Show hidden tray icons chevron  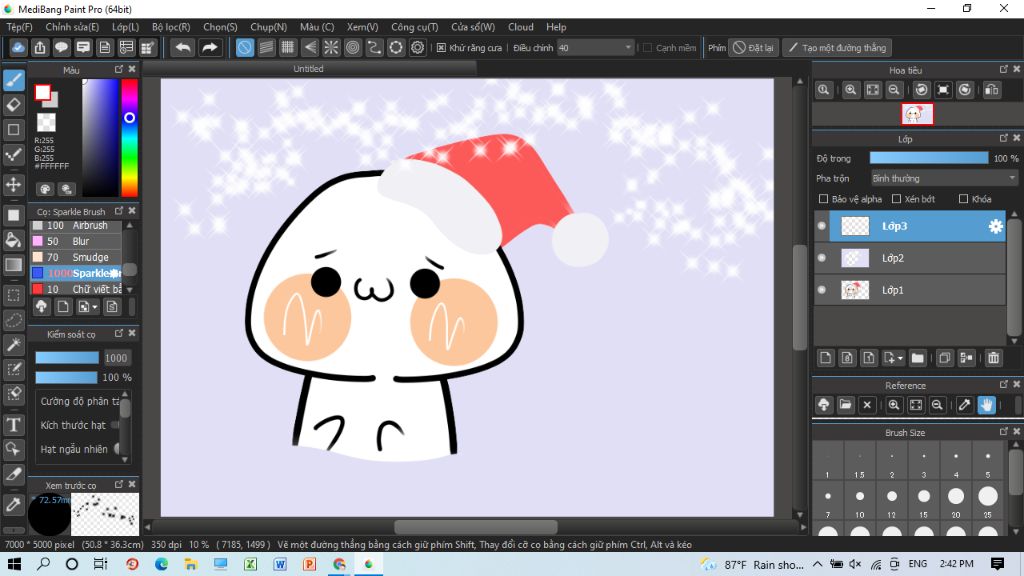coord(818,564)
